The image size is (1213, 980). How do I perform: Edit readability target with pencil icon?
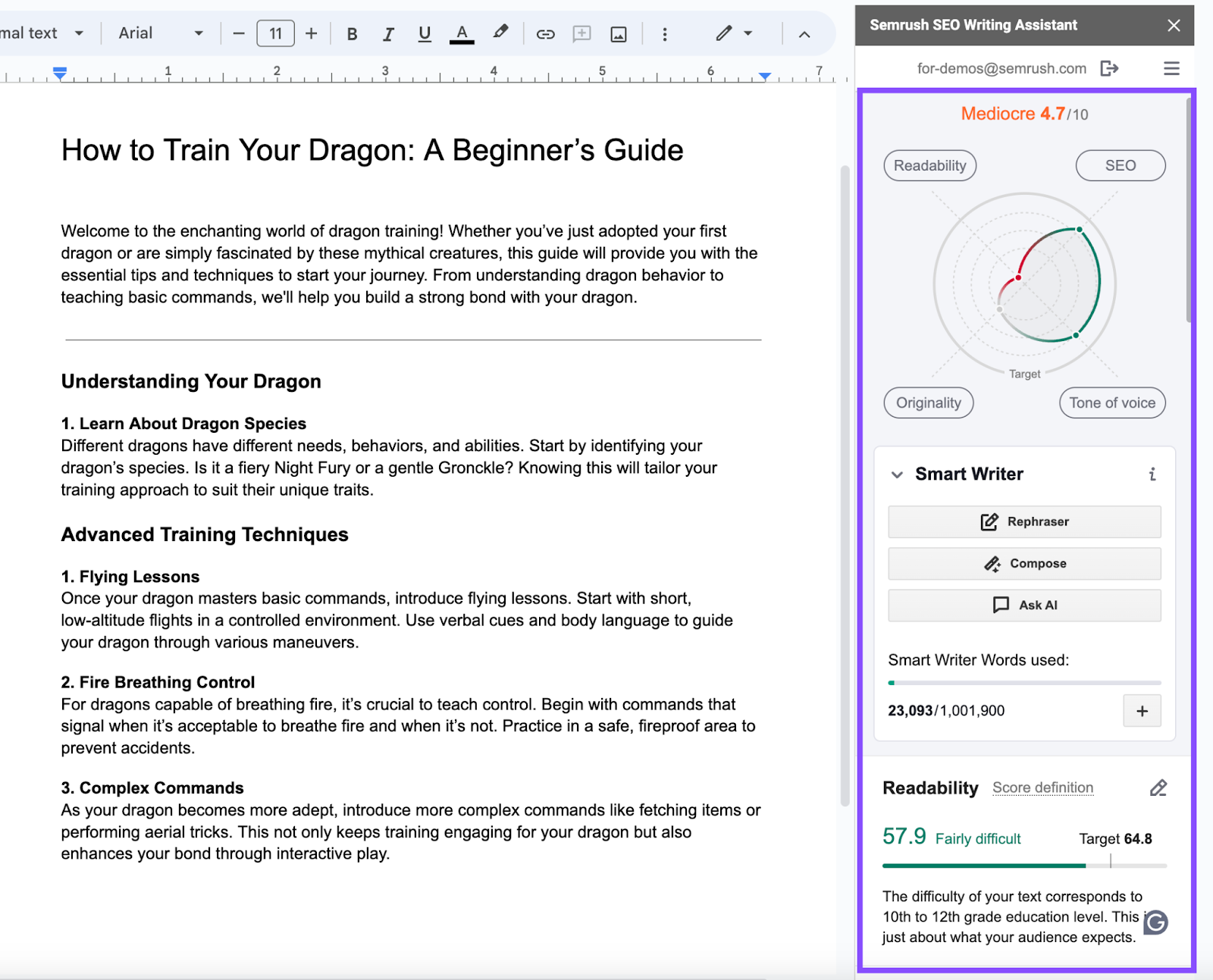click(1158, 788)
